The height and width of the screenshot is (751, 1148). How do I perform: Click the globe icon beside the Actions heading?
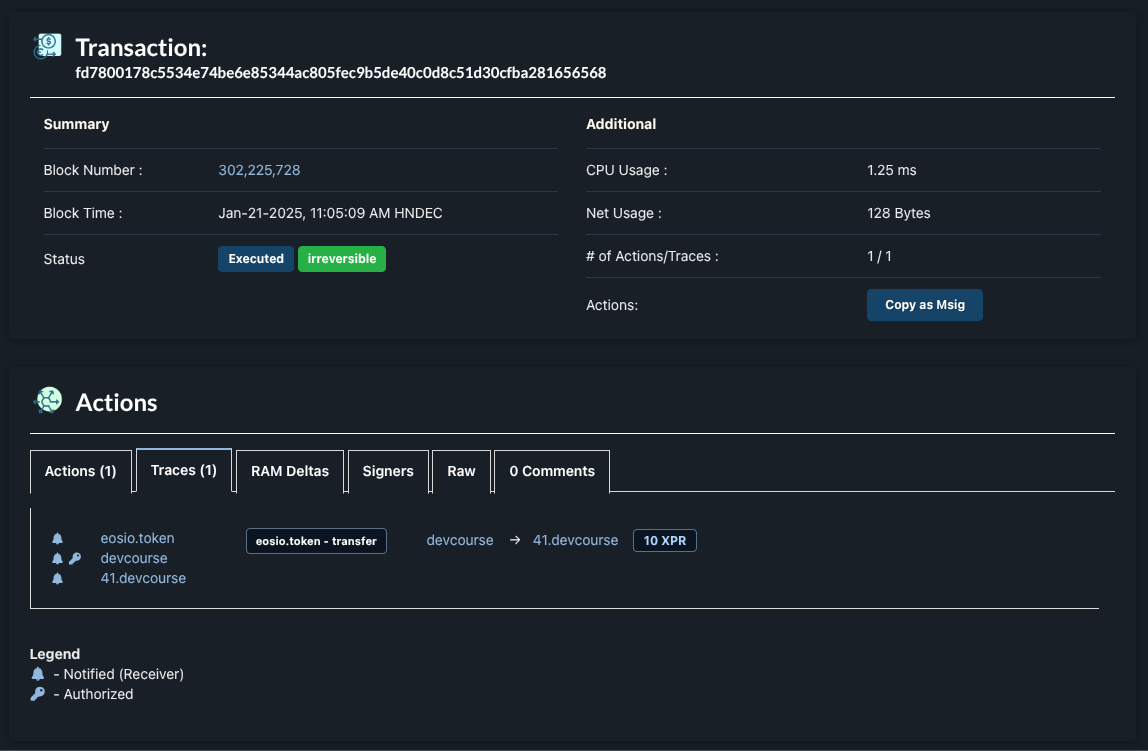(x=48, y=401)
